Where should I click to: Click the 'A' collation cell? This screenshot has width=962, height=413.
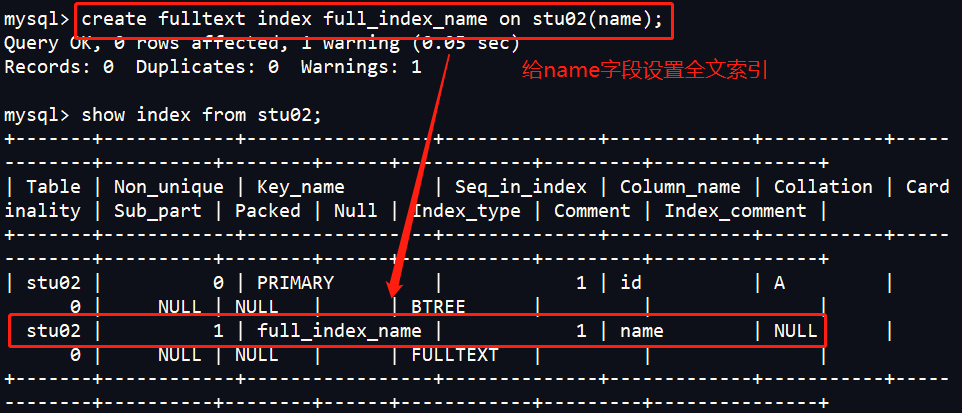[779, 283]
